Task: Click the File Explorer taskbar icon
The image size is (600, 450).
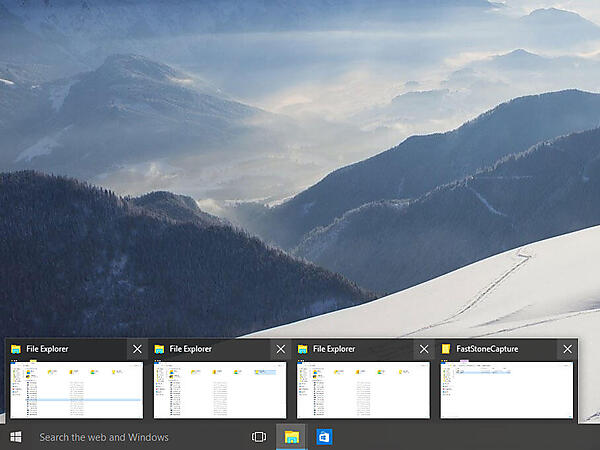Action: pos(292,437)
